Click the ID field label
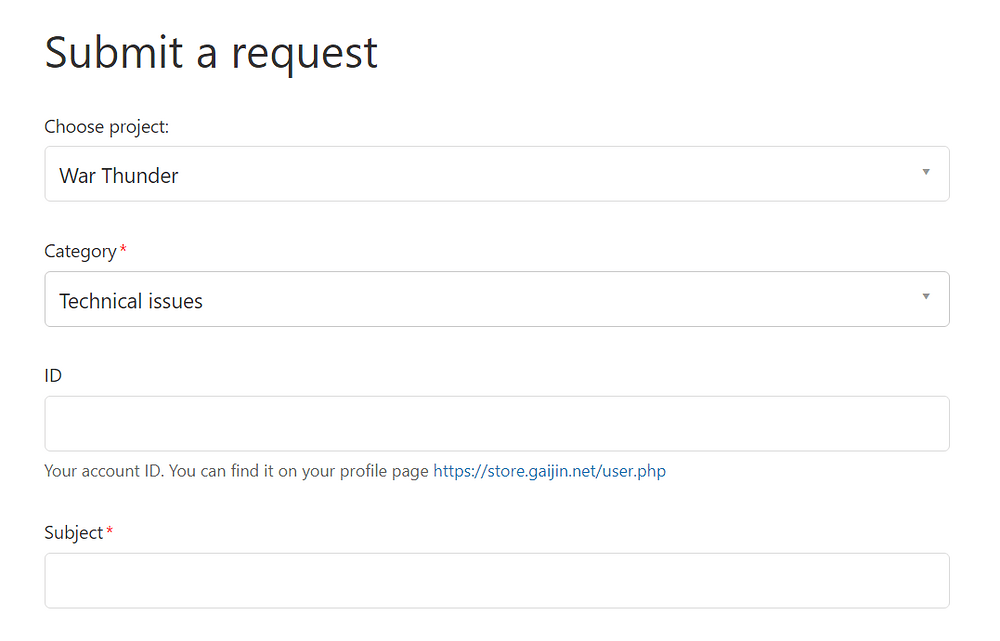 (53, 376)
